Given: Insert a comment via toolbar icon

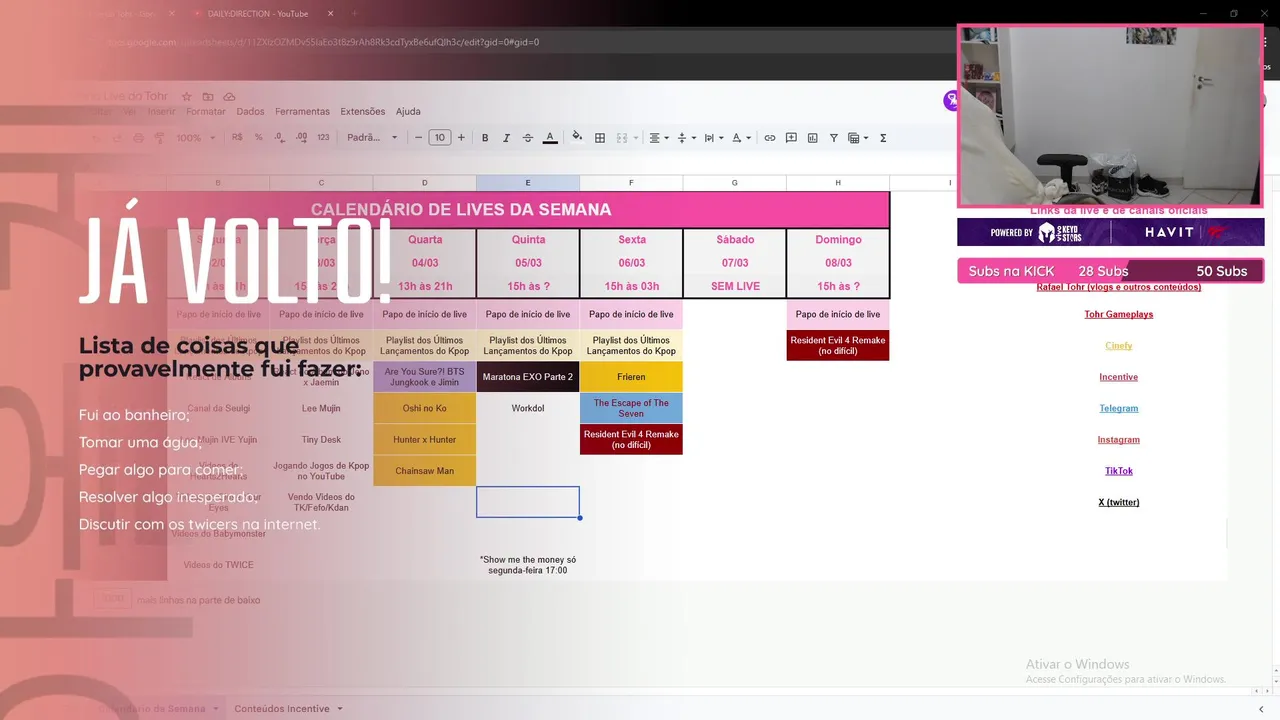Looking at the screenshot, I should pos(791,138).
